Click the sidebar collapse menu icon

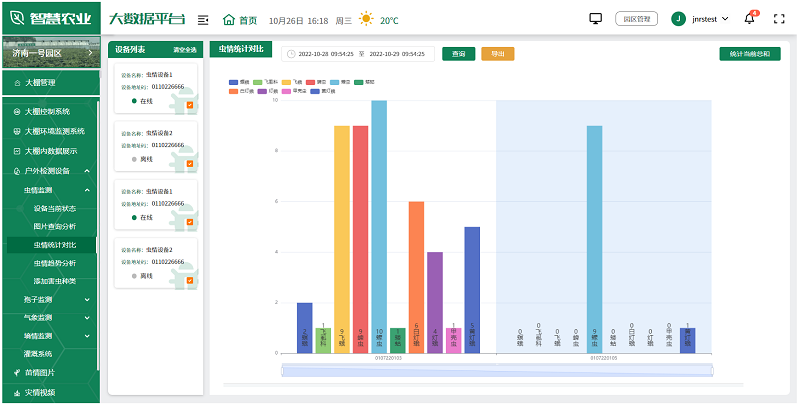click(x=204, y=19)
